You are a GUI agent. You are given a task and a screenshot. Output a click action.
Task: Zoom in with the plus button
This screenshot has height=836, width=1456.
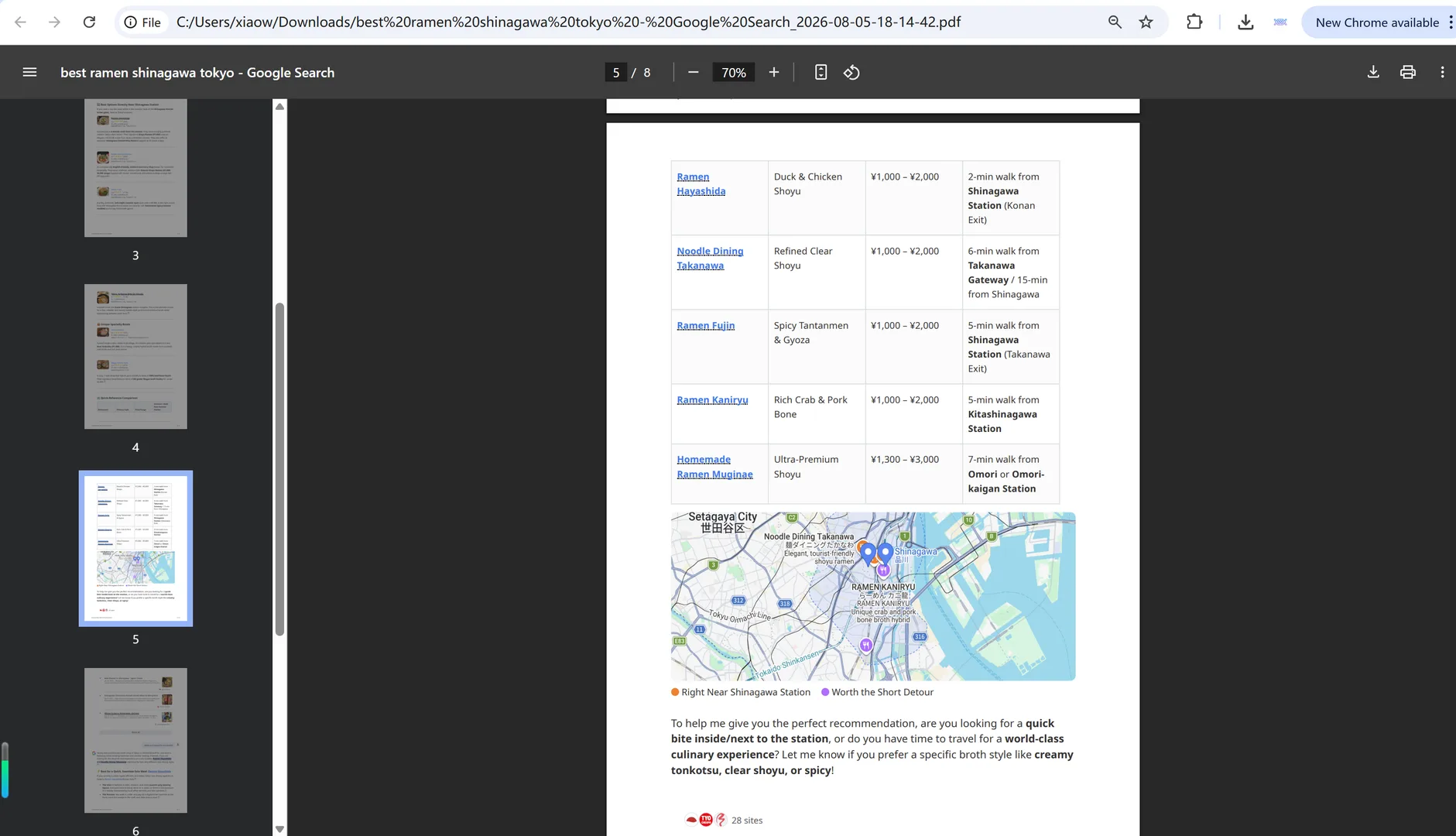click(774, 72)
